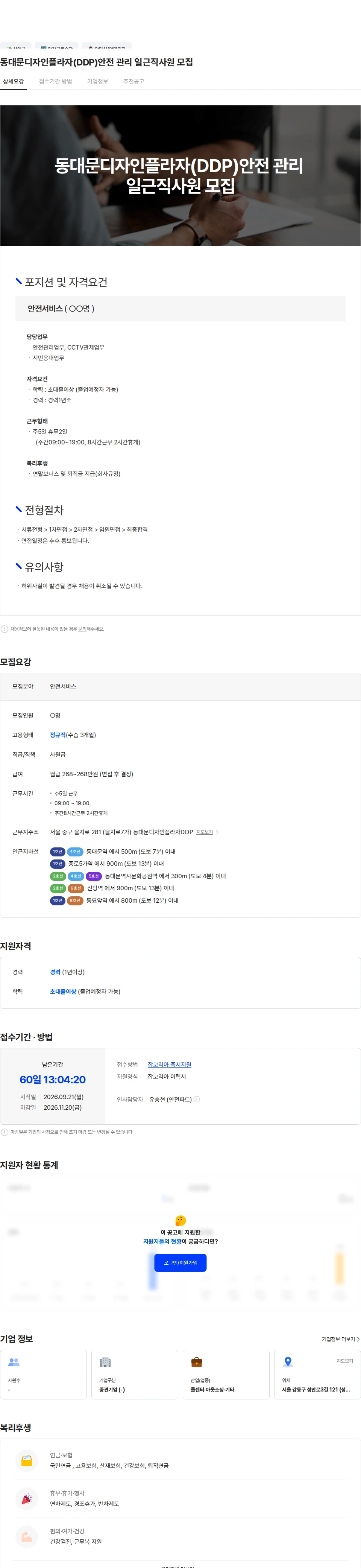Viewport: 361px width, 1568px height.
Task: Click the 4호선 badge in the 동대문역 500m row
Action: [75, 852]
